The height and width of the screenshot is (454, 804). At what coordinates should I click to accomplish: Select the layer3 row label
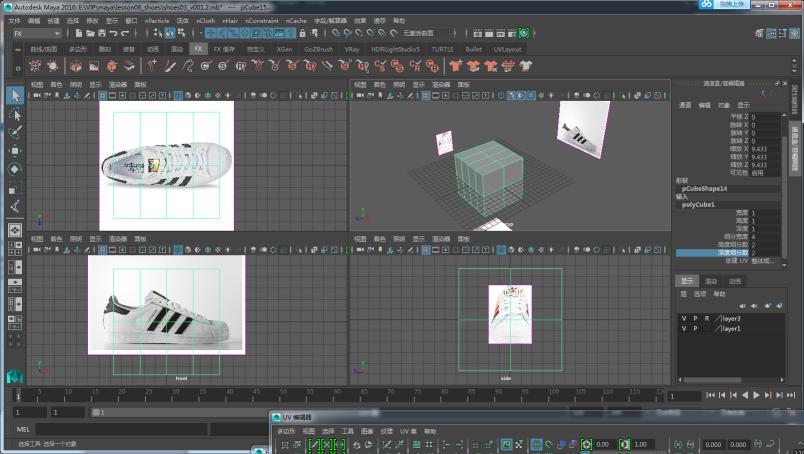731,319
